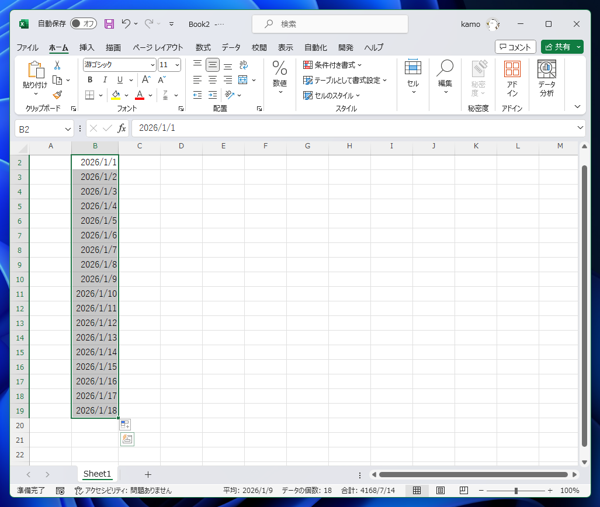
Task: Center text horizontally
Action: (212, 80)
